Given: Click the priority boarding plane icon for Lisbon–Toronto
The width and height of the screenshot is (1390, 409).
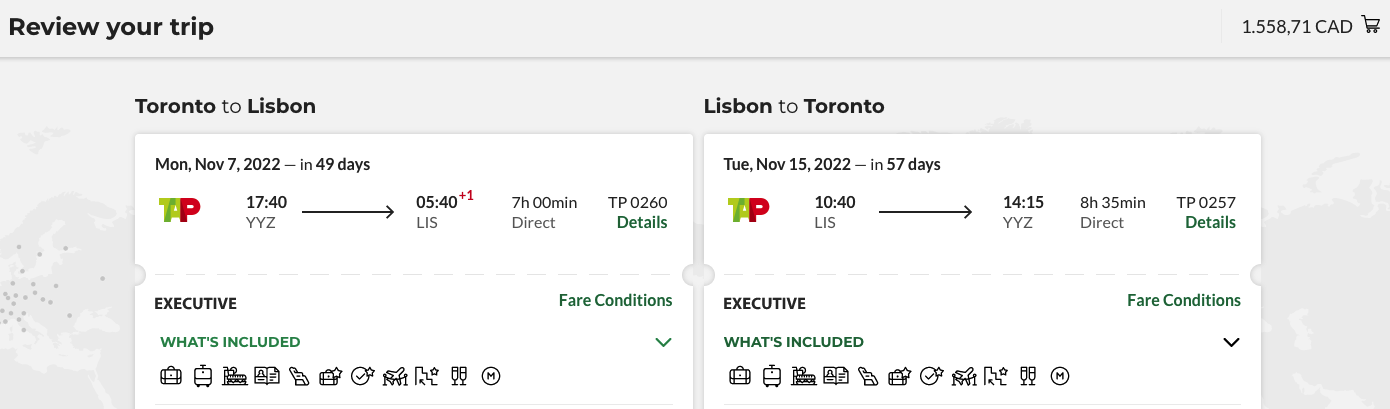Looking at the screenshot, I should coord(964,377).
